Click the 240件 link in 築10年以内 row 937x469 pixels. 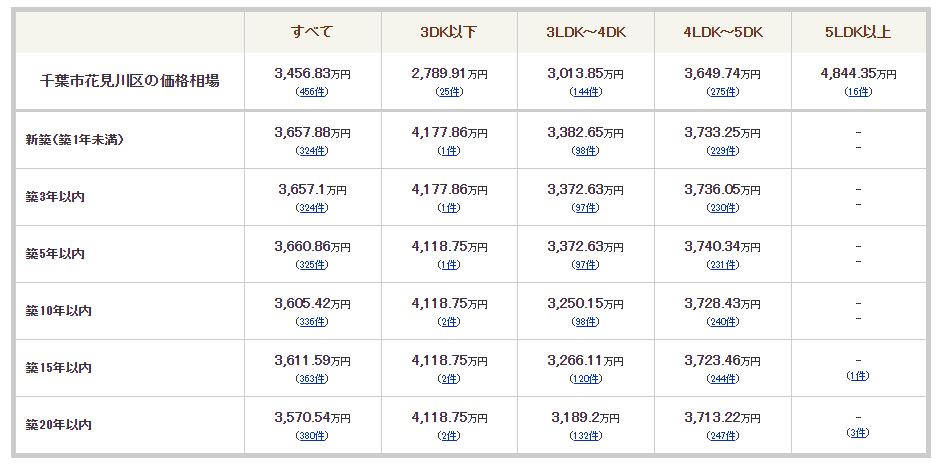(722, 322)
